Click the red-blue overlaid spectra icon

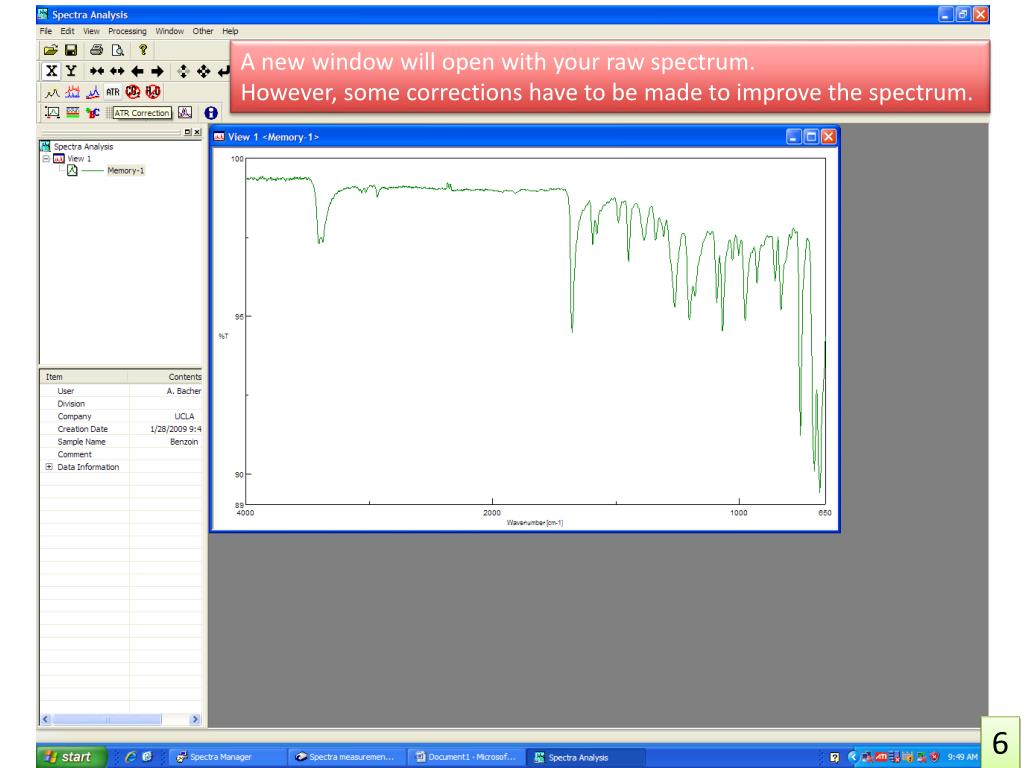[72, 92]
